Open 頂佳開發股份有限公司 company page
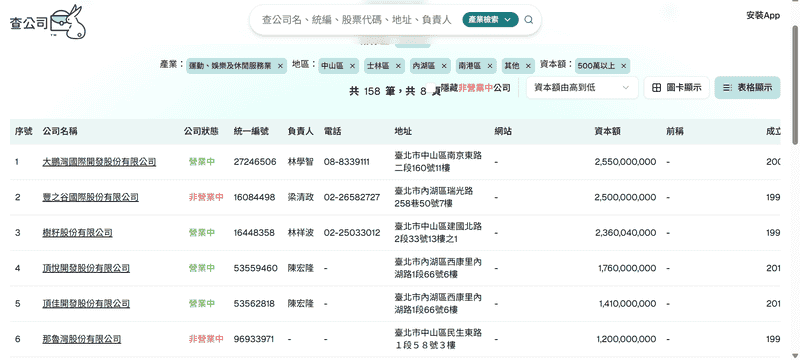 86,304
